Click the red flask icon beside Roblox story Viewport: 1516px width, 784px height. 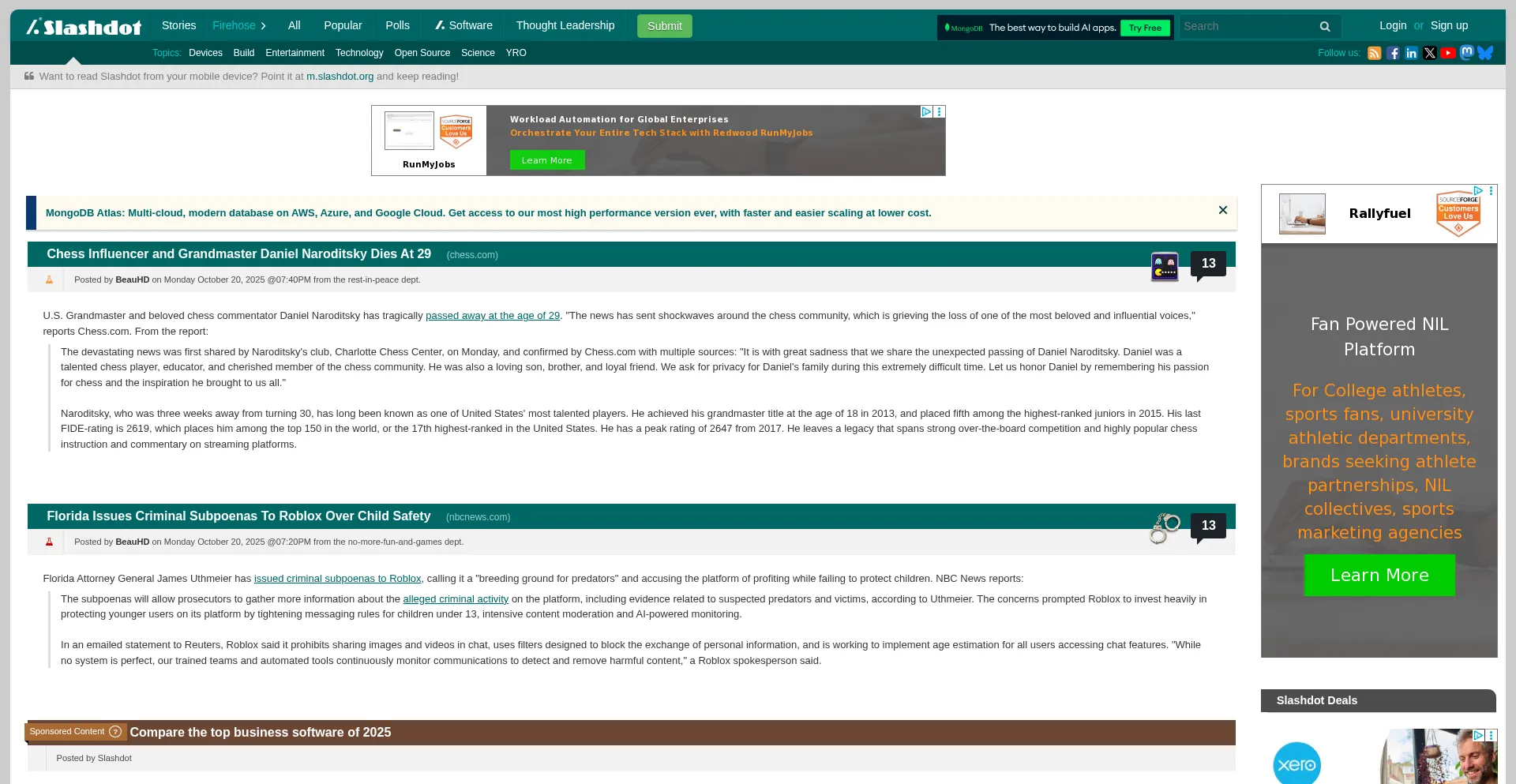(x=49, y=542)
